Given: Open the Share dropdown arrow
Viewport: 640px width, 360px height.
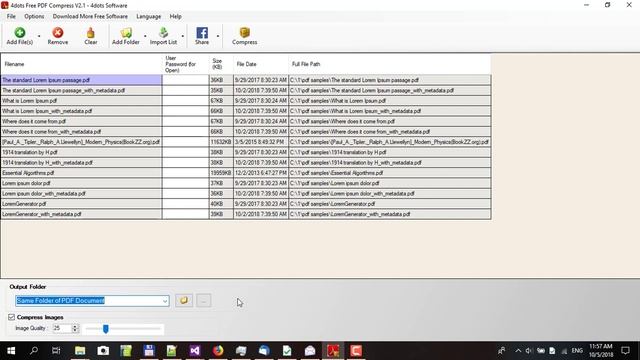Looking at the screenshot, I should point(218,36).
